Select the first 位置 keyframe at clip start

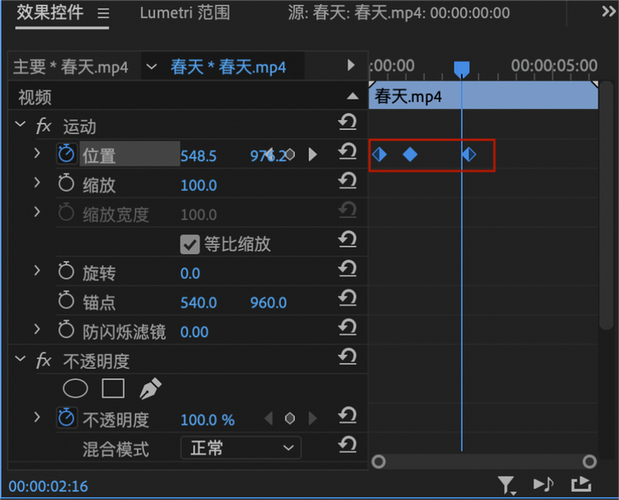coord(380,154)
